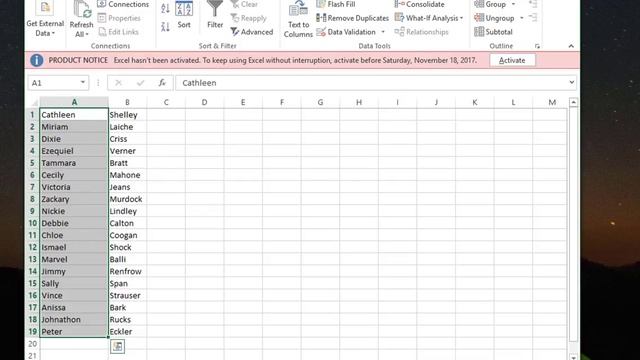Open the Name Box dropdown
This screenshot has height=360, width=640.
click(82, 82)
